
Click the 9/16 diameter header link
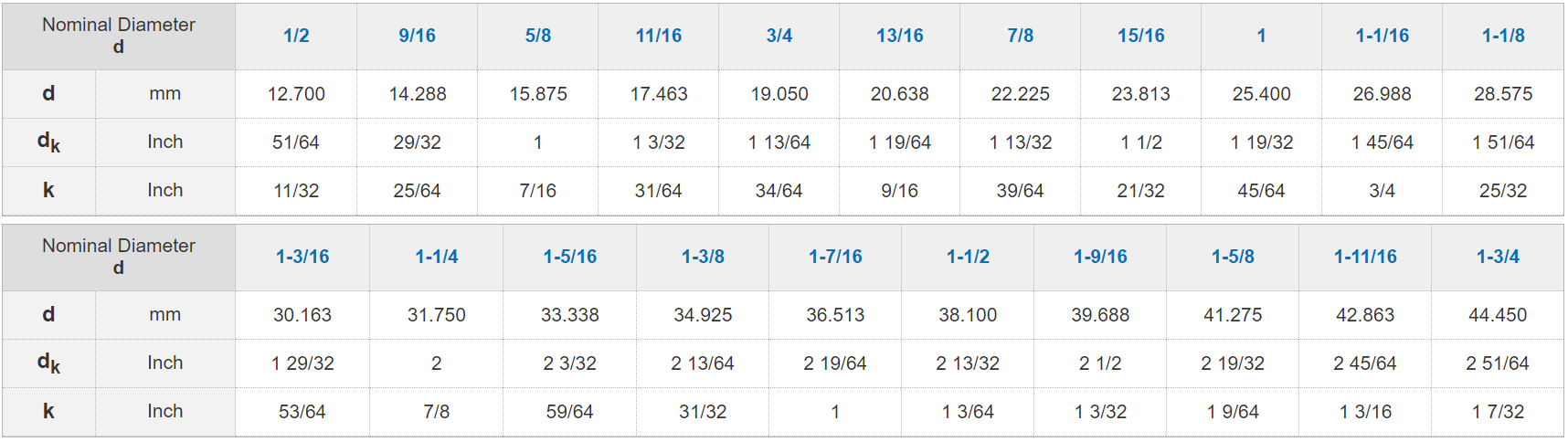[417, 36]
